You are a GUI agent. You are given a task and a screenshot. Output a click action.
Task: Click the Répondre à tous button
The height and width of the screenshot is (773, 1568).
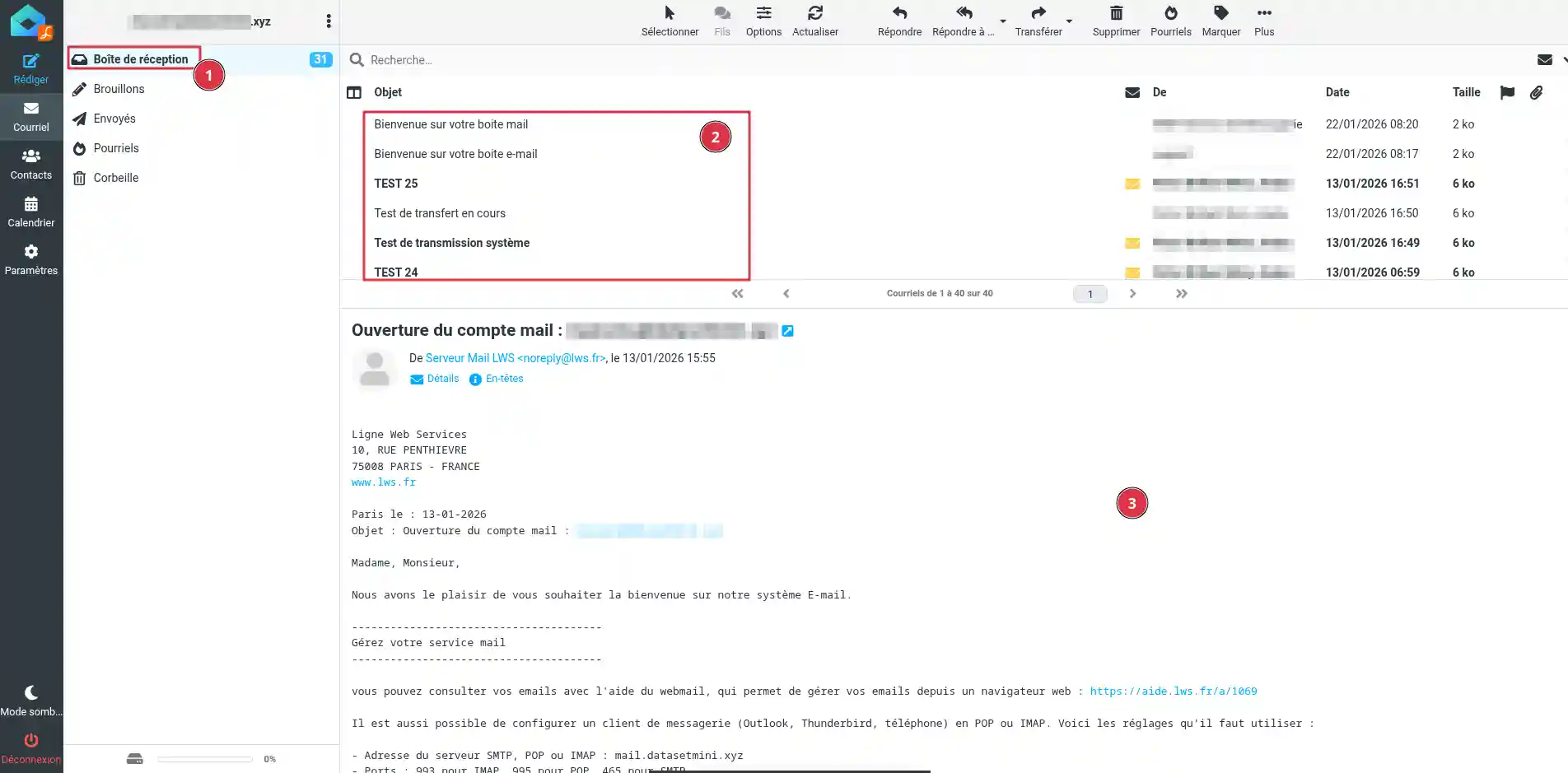[x=963, y=21]
